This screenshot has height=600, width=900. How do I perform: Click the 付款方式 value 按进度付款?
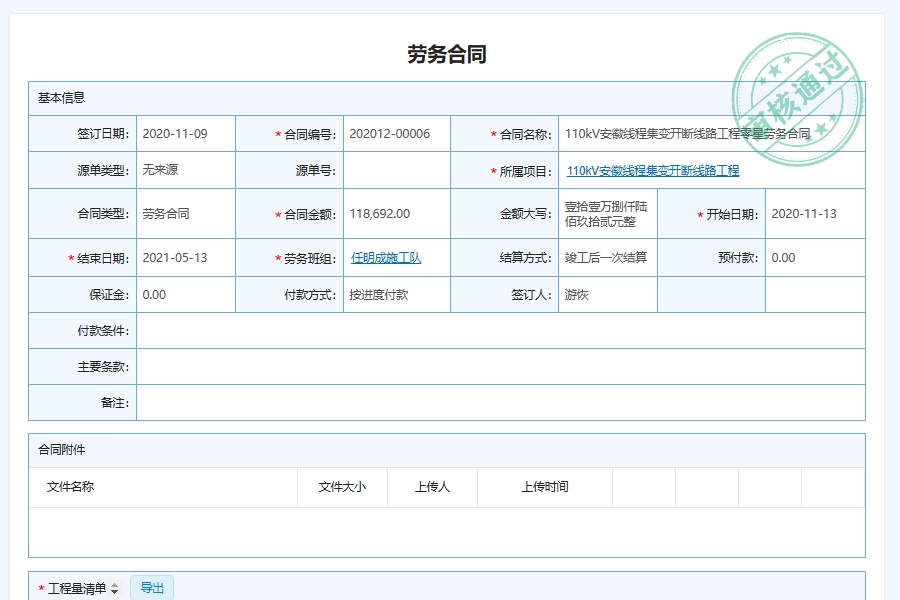[x=378, y=295]
